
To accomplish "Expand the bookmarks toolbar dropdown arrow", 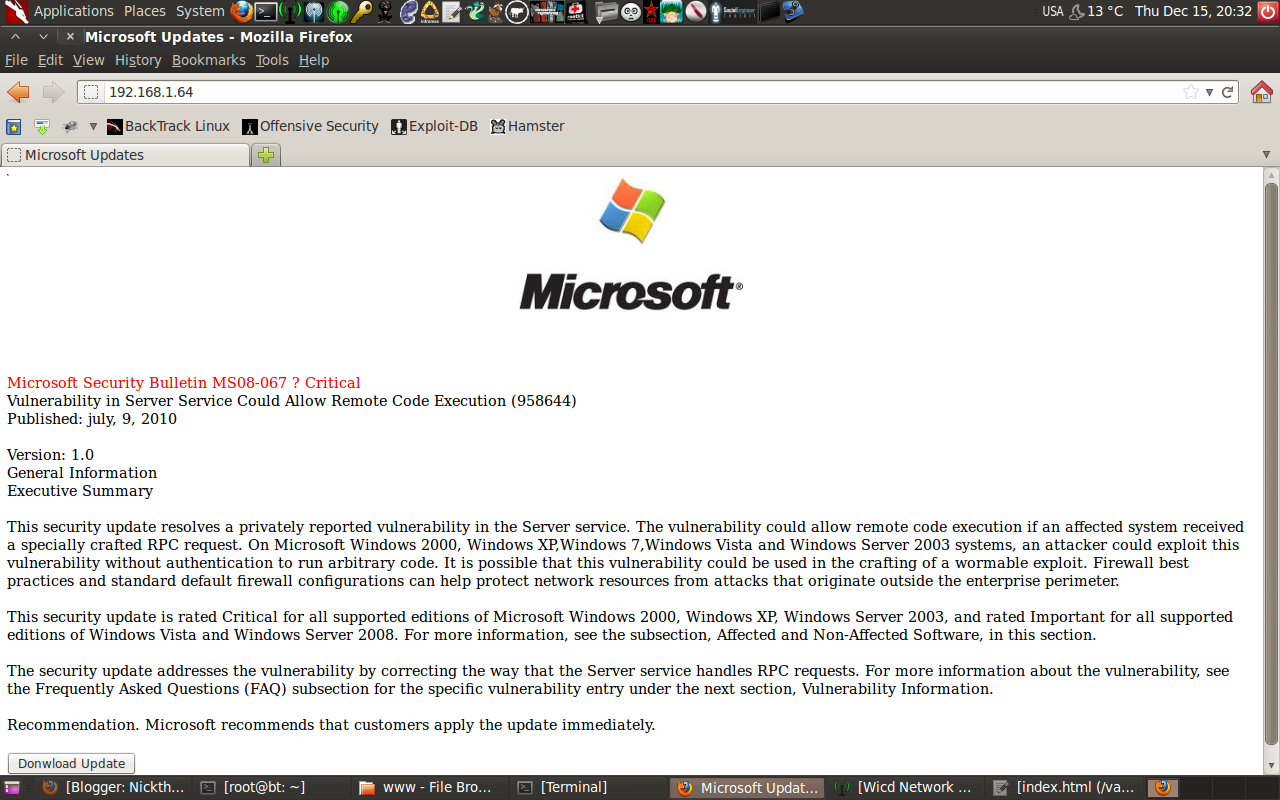I will click(93, 127).
